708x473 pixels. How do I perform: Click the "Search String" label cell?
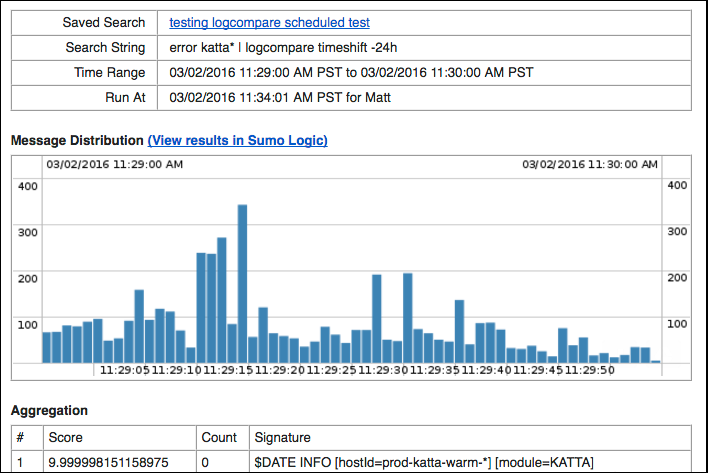point(105,47)
